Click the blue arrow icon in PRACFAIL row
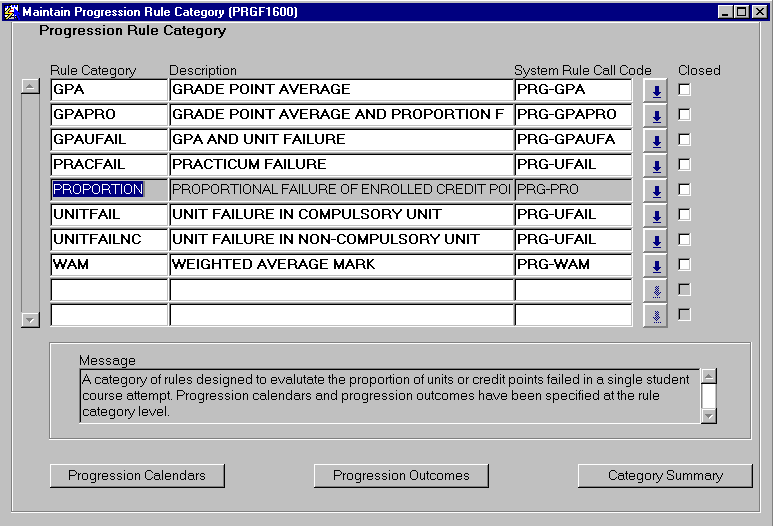 coord(656,166)
